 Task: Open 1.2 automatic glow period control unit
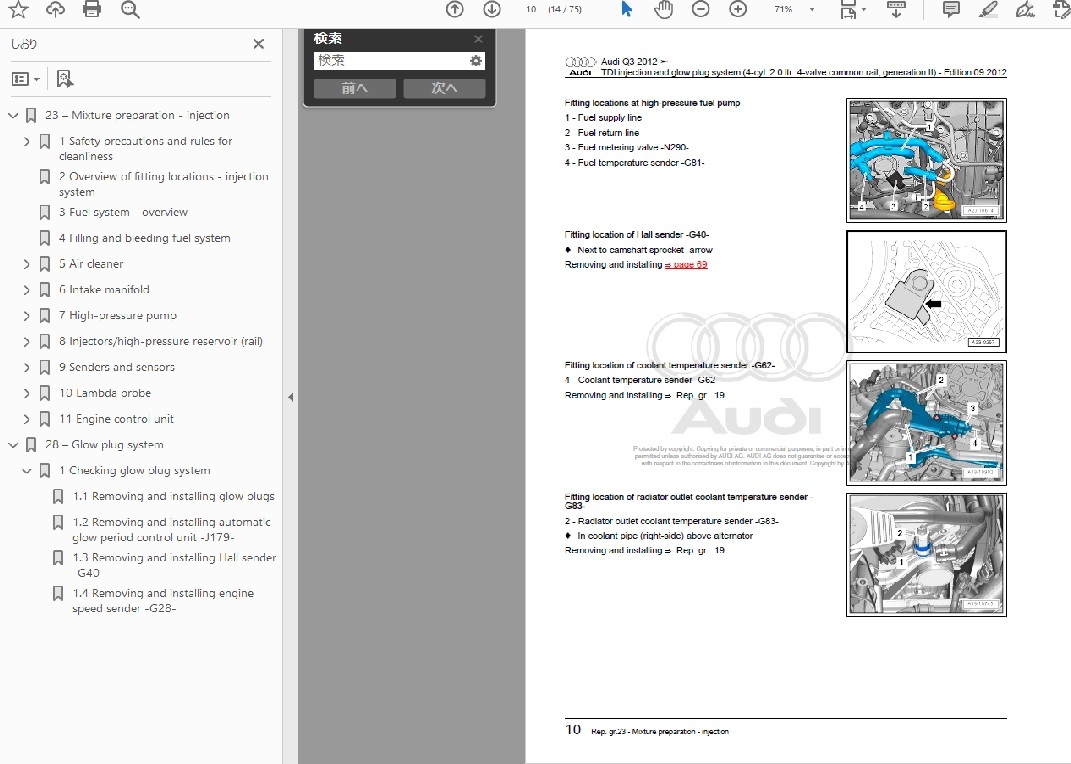click(171, 530)
